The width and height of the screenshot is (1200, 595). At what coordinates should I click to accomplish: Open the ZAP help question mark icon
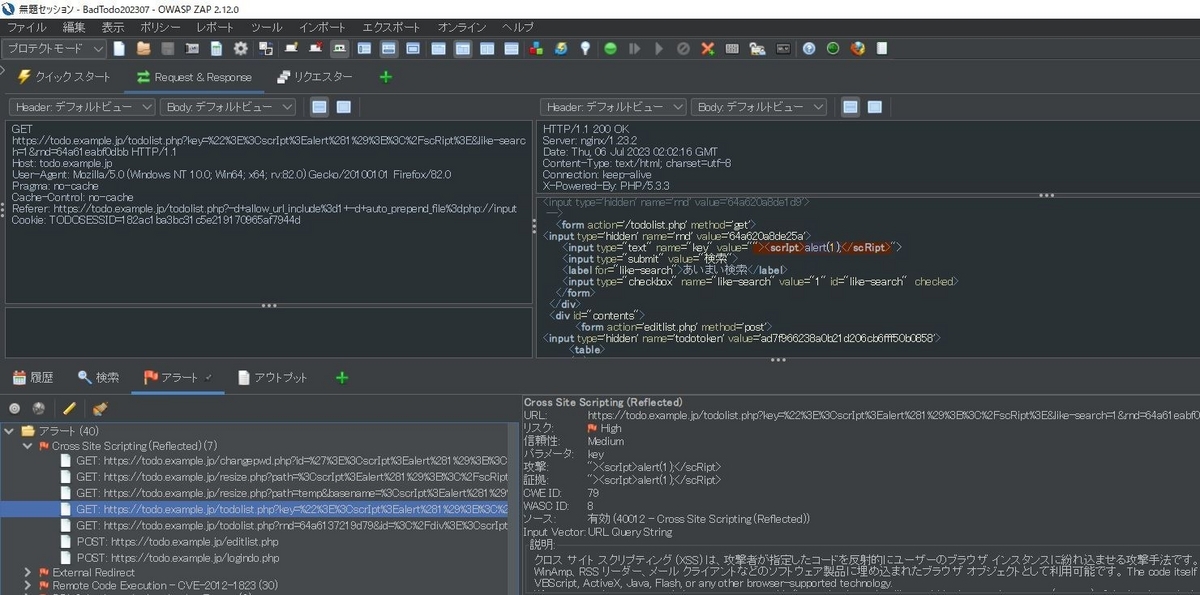[809, 48]
